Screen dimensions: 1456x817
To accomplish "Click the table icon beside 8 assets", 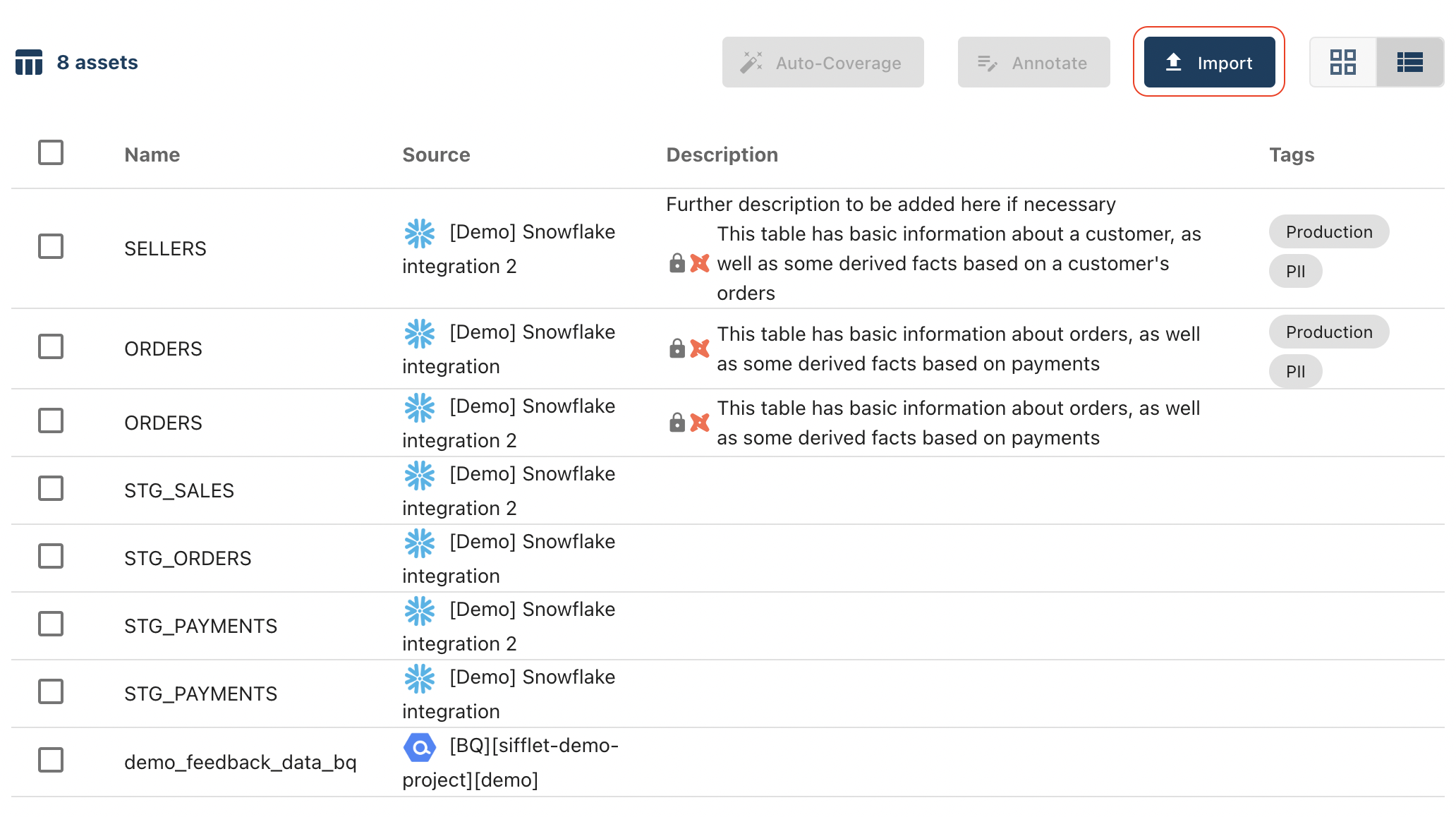I will point(29,62).
